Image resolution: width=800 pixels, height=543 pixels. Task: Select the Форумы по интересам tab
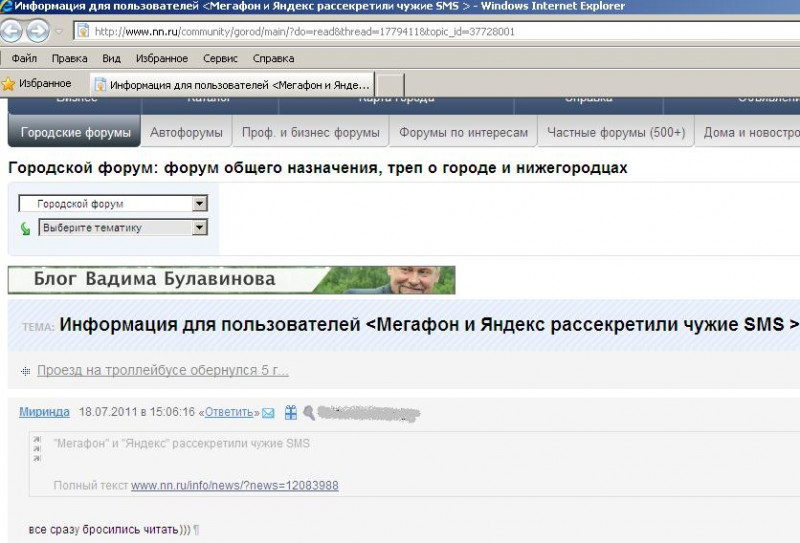coord(463,132)
